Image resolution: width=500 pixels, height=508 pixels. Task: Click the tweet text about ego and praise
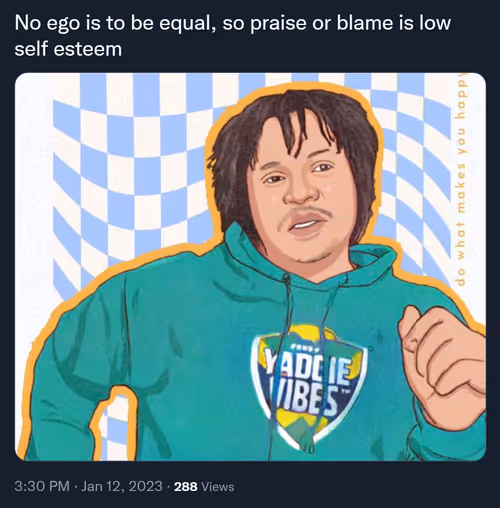point(233,36)
